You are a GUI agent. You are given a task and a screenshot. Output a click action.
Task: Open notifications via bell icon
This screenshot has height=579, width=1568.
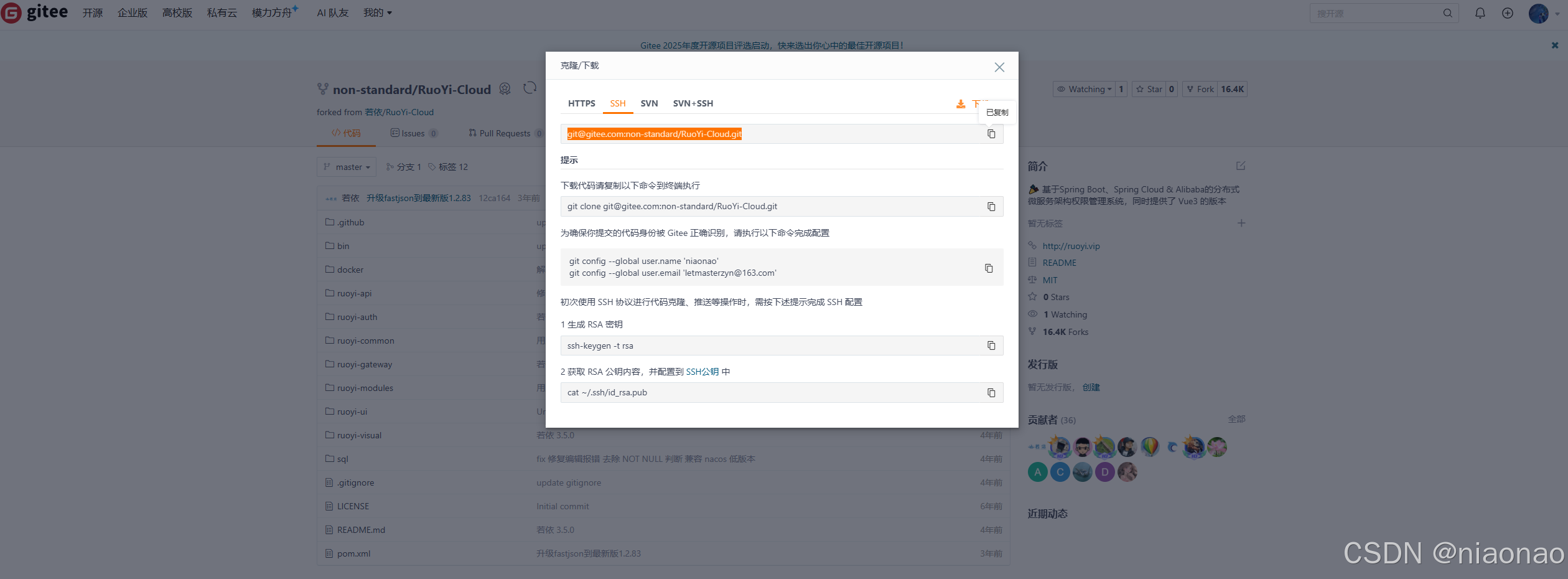[1480, 12]
